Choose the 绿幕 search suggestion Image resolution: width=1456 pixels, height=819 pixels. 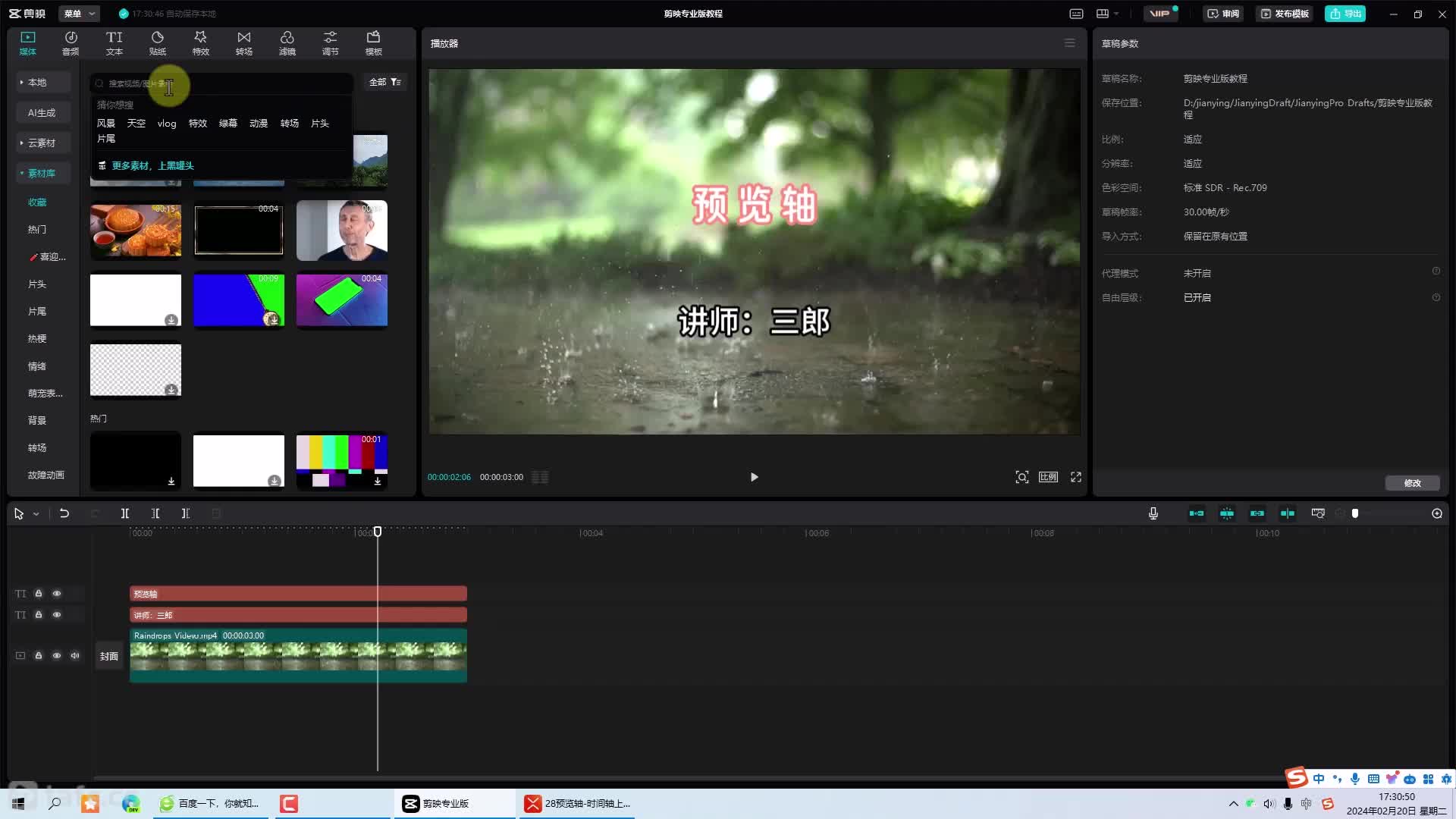(x=227, y=123)
